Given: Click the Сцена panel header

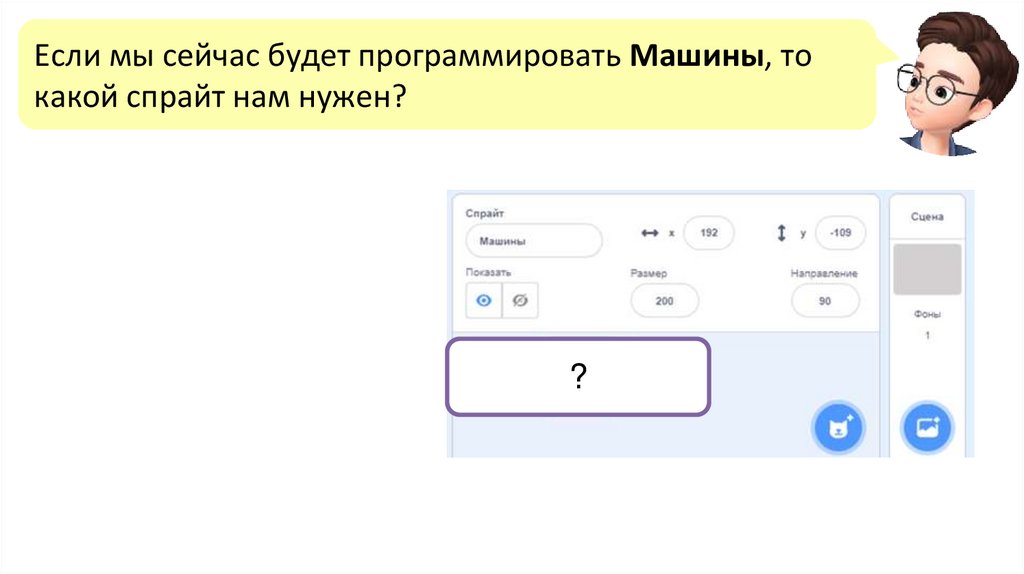Looking at the screenshot, I should point(927,216).
